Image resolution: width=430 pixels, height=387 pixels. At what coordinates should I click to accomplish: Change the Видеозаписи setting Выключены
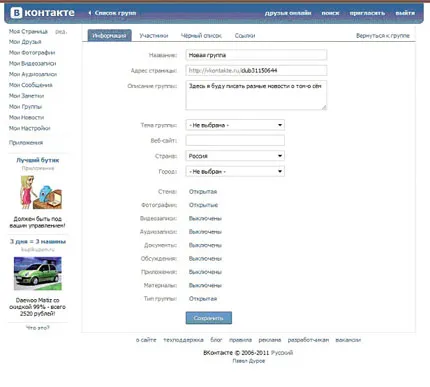pos(205,219)
